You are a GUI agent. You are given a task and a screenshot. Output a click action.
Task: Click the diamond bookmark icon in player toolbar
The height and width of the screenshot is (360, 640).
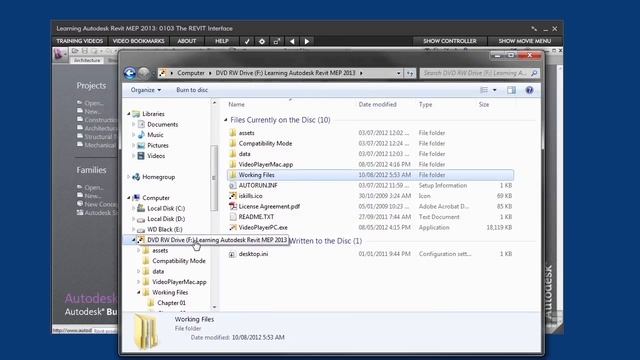262,41
